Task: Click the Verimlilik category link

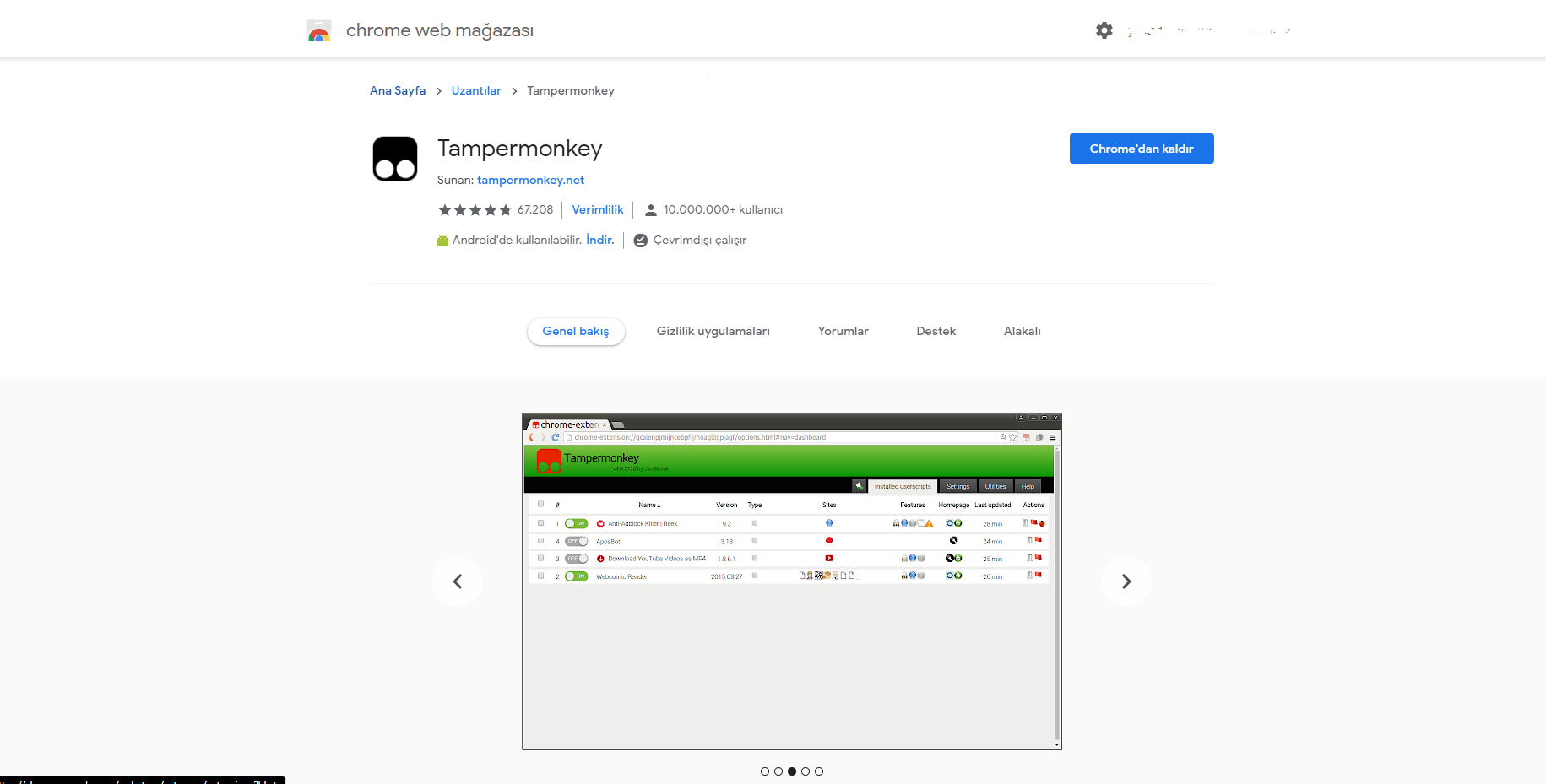Action: pyautogui.click(x=598, y=210)
